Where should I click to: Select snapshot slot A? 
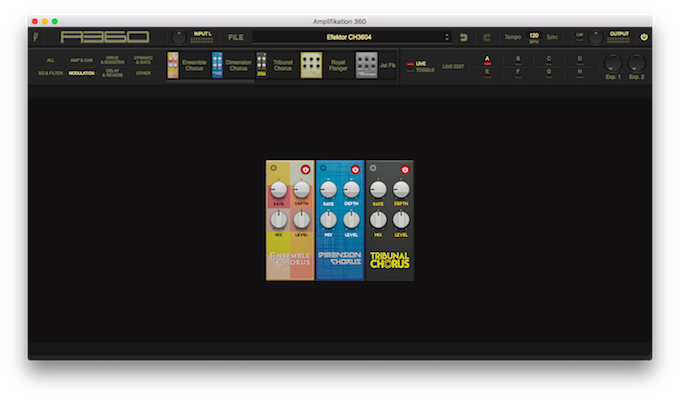pos(487,60)
